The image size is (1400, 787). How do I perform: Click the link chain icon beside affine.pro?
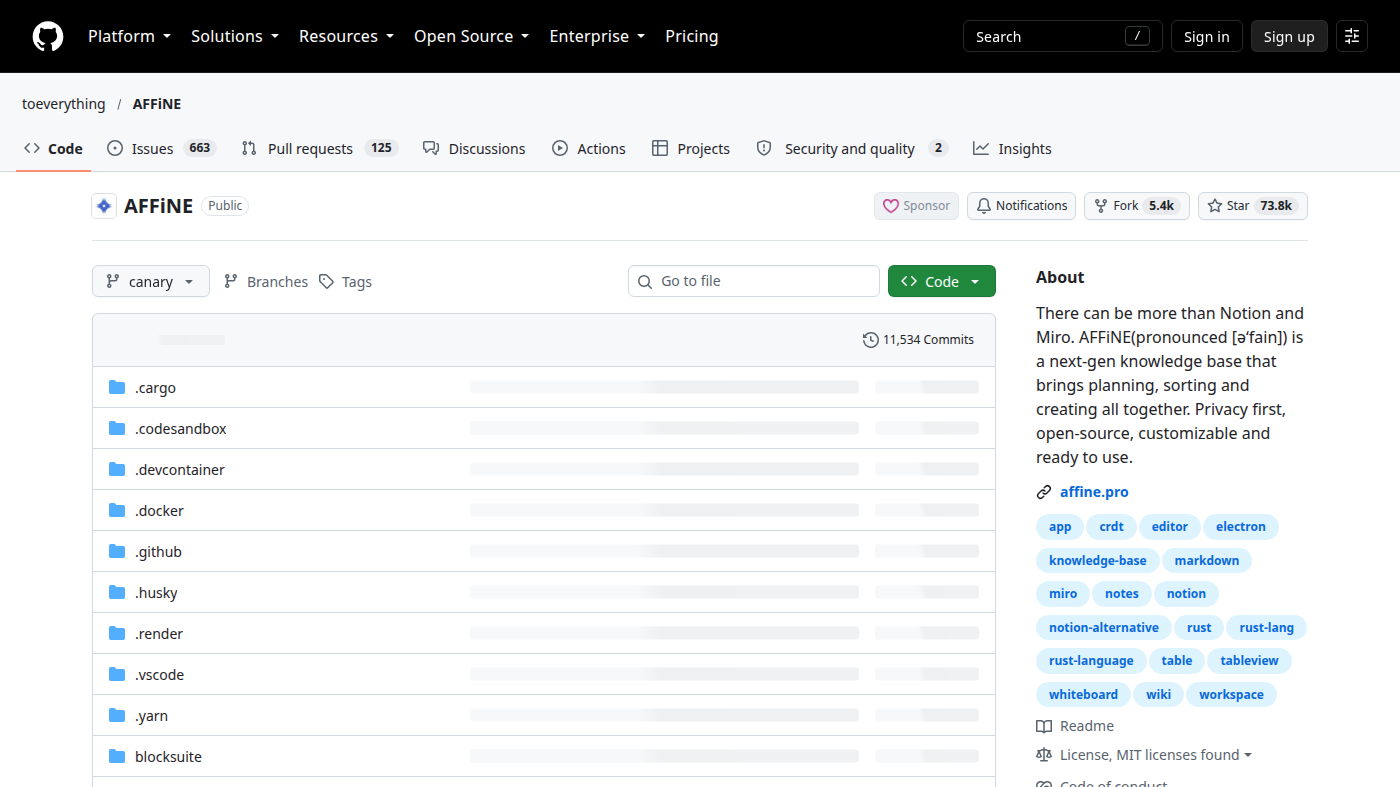coord(1044,492)
